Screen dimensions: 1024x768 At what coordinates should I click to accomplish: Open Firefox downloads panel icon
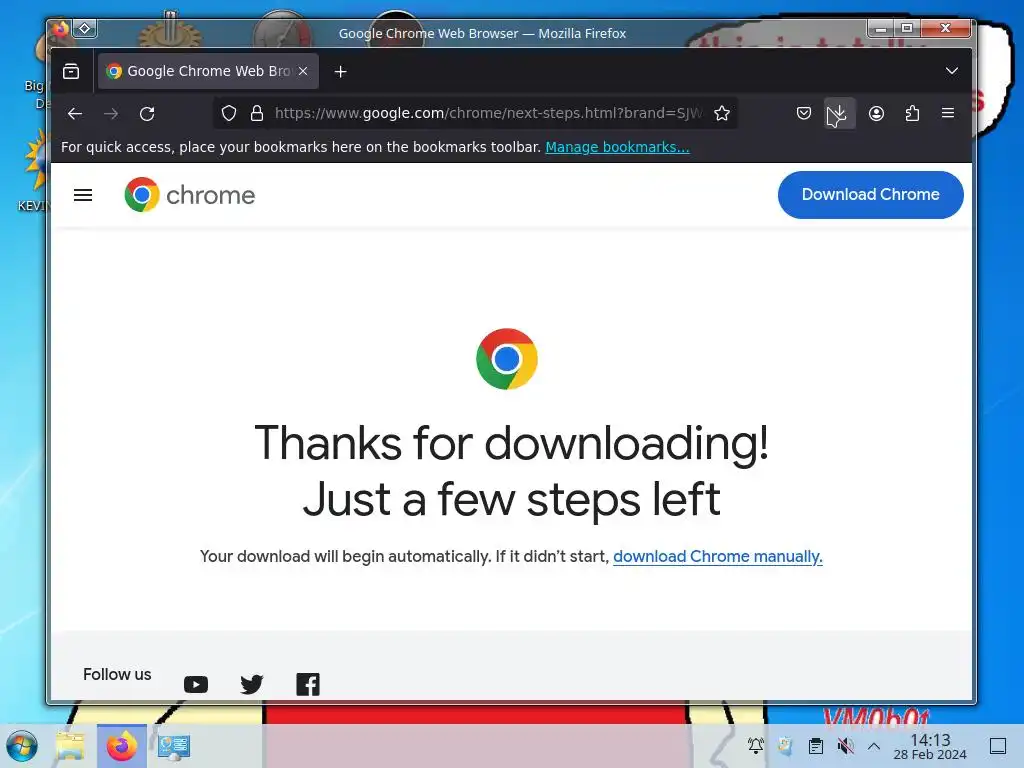pos(839,114)
